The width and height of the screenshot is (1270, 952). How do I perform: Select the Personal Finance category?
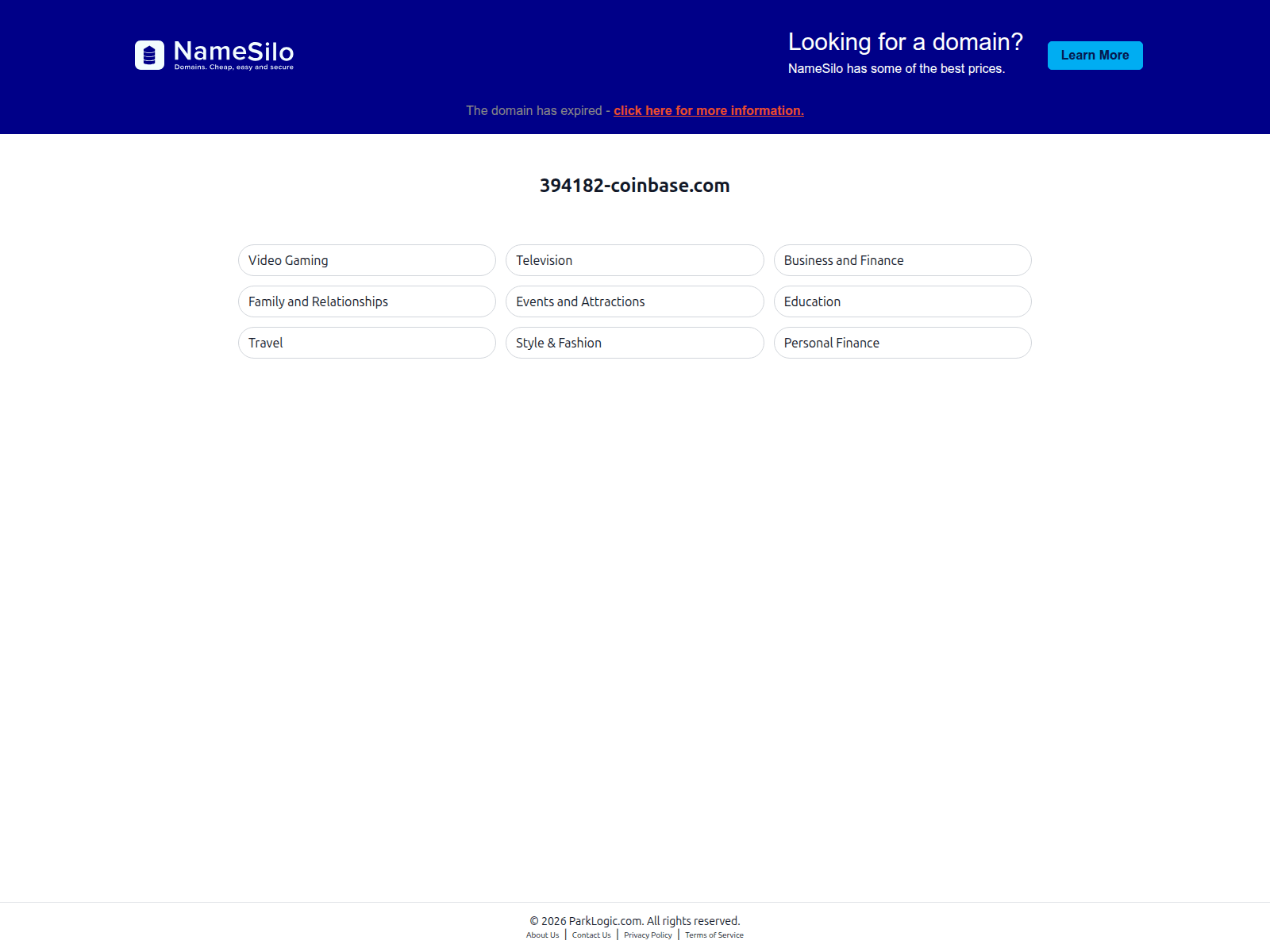902,343
